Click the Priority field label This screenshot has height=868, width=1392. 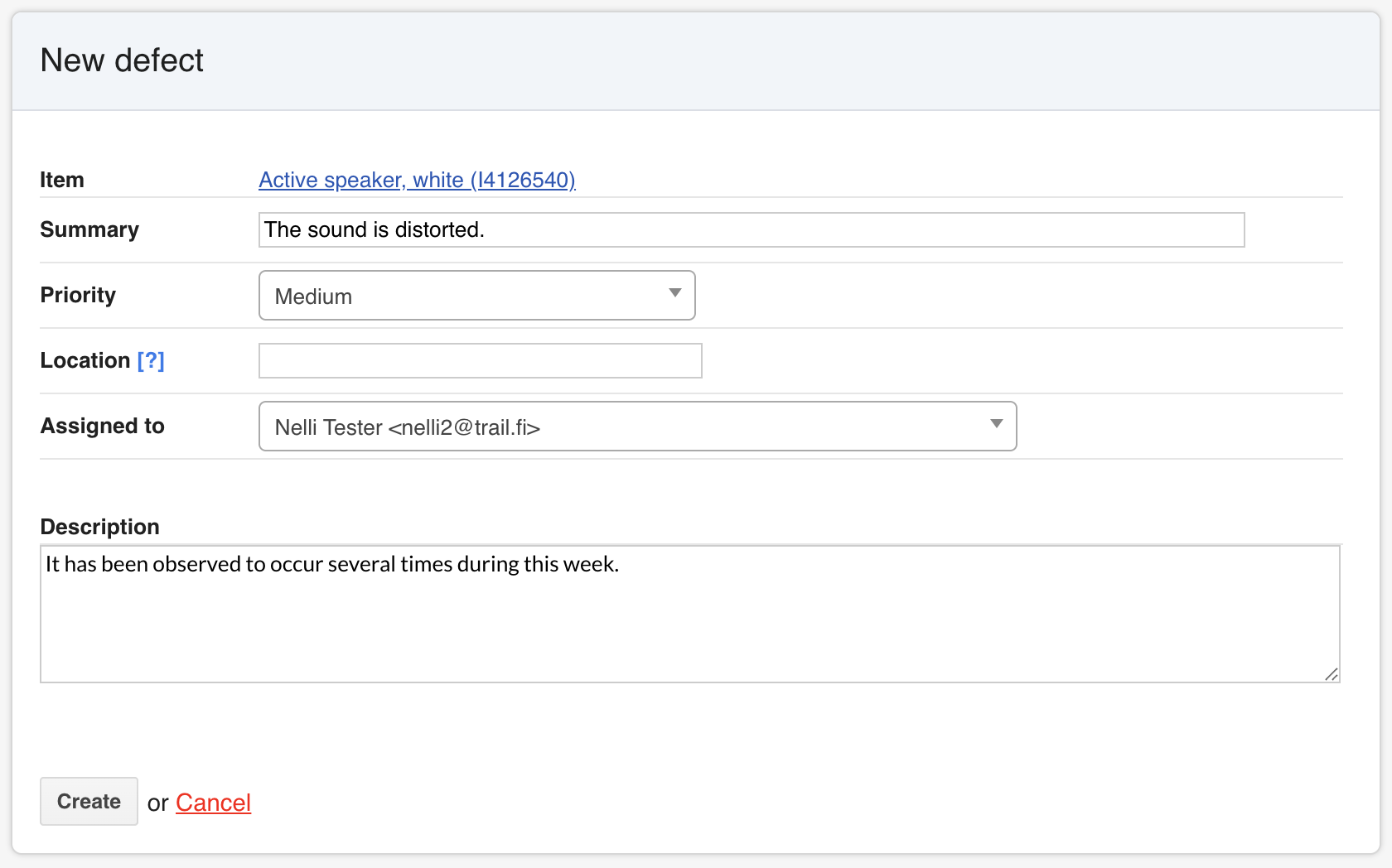[78, 295]
